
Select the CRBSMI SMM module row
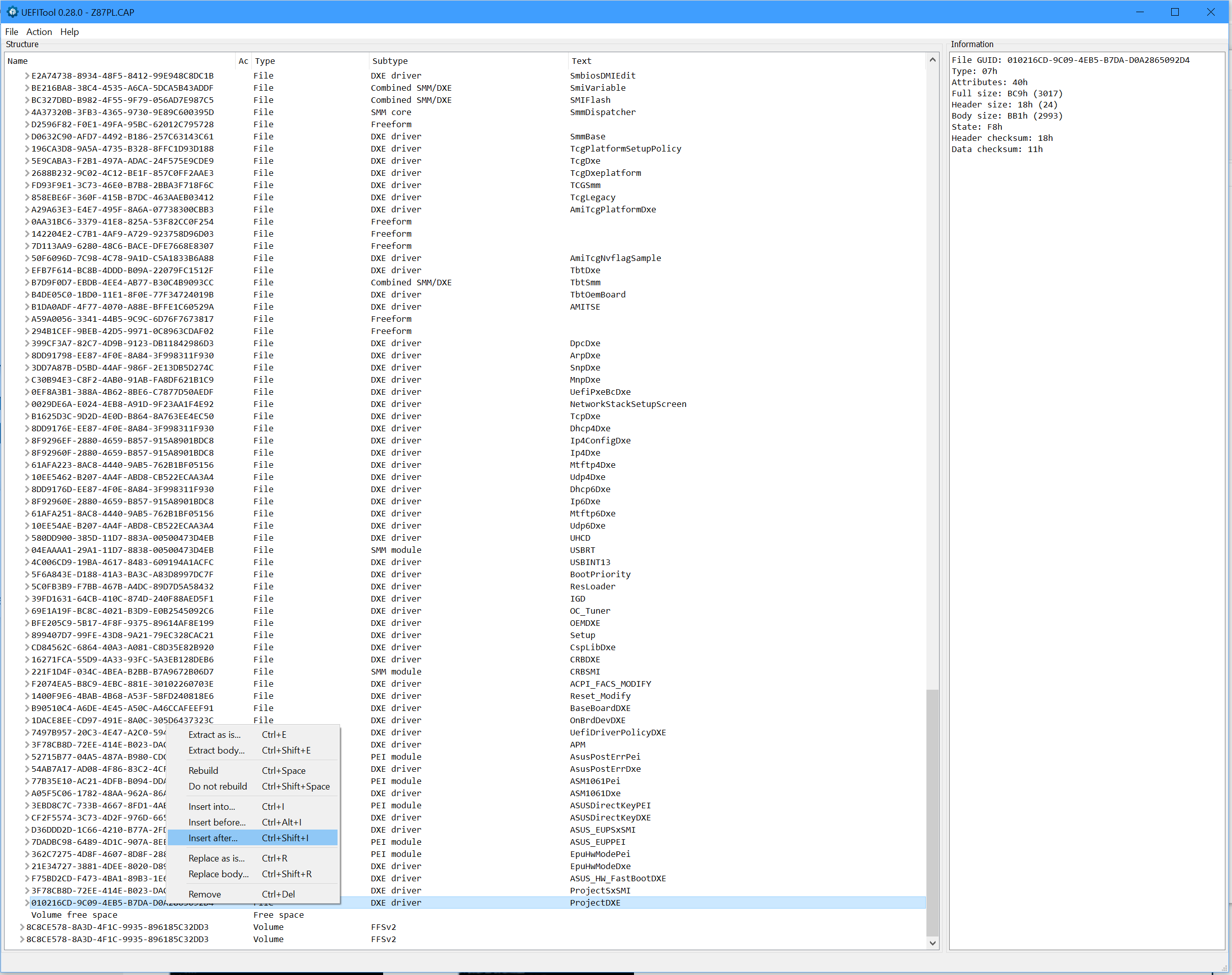click(465, 672)
